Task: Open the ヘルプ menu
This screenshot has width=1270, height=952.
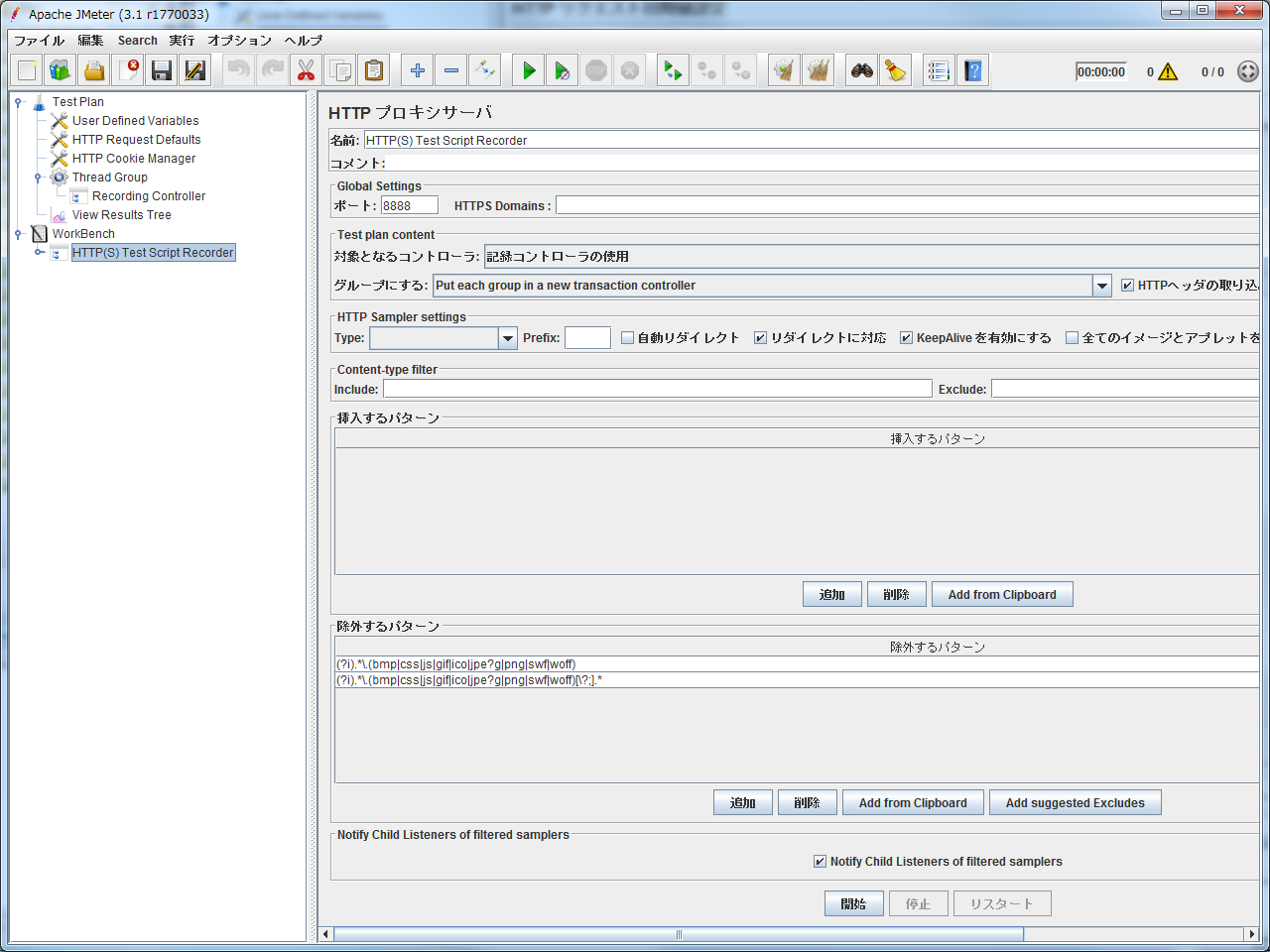Action: coord(303,41)
